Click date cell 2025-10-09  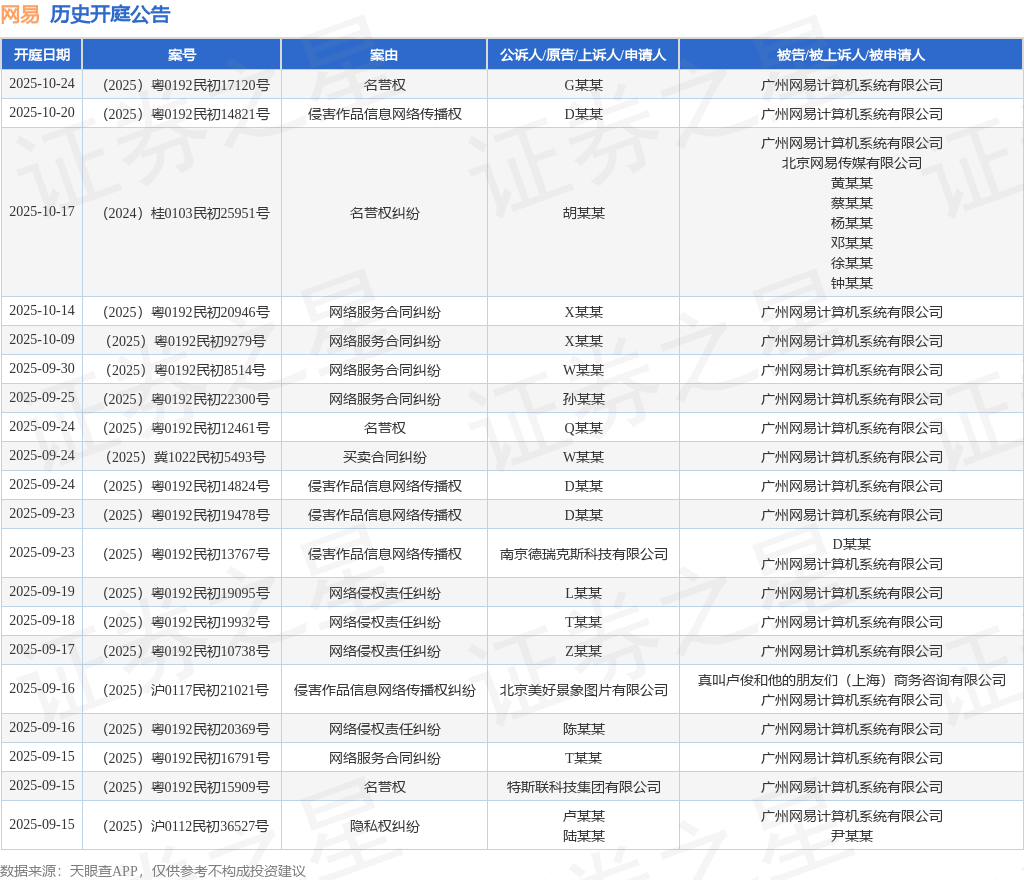pos(42,339)
